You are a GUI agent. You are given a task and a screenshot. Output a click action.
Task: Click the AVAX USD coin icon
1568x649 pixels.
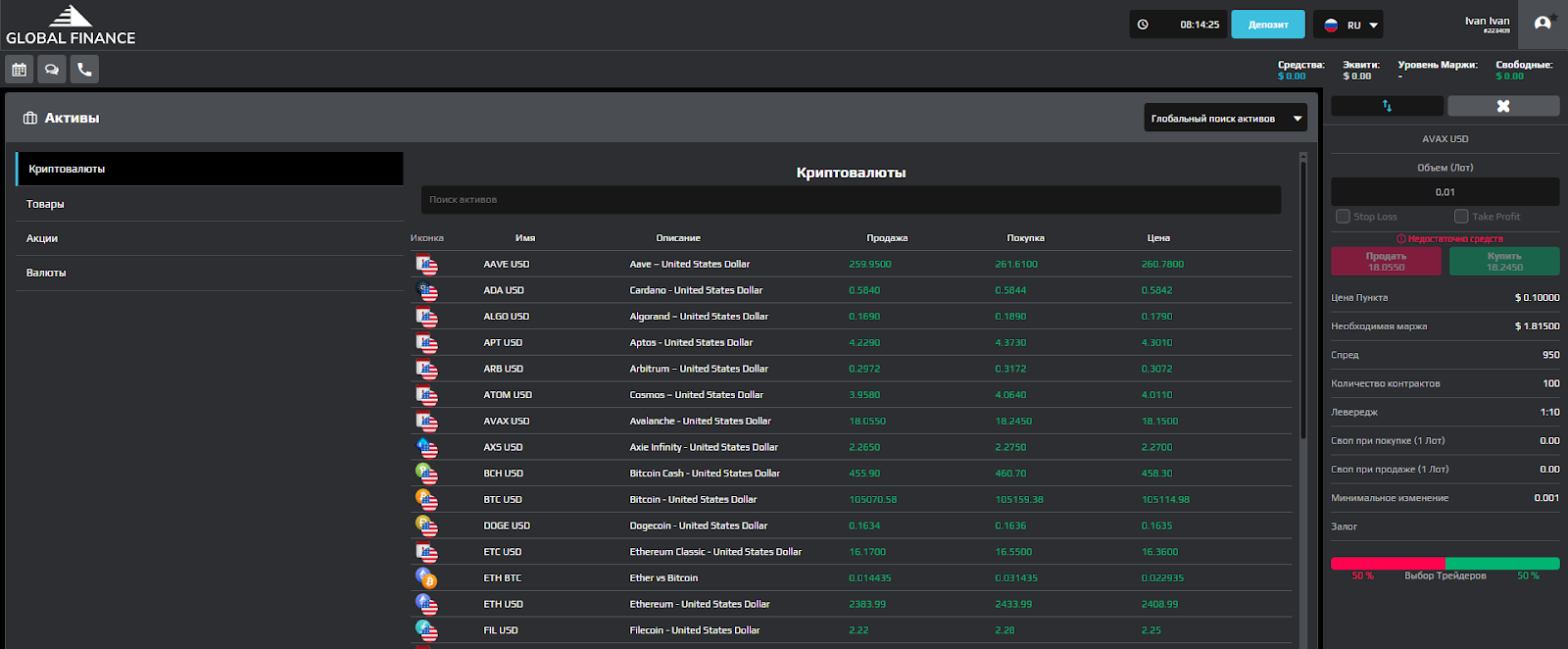[426, 422]
